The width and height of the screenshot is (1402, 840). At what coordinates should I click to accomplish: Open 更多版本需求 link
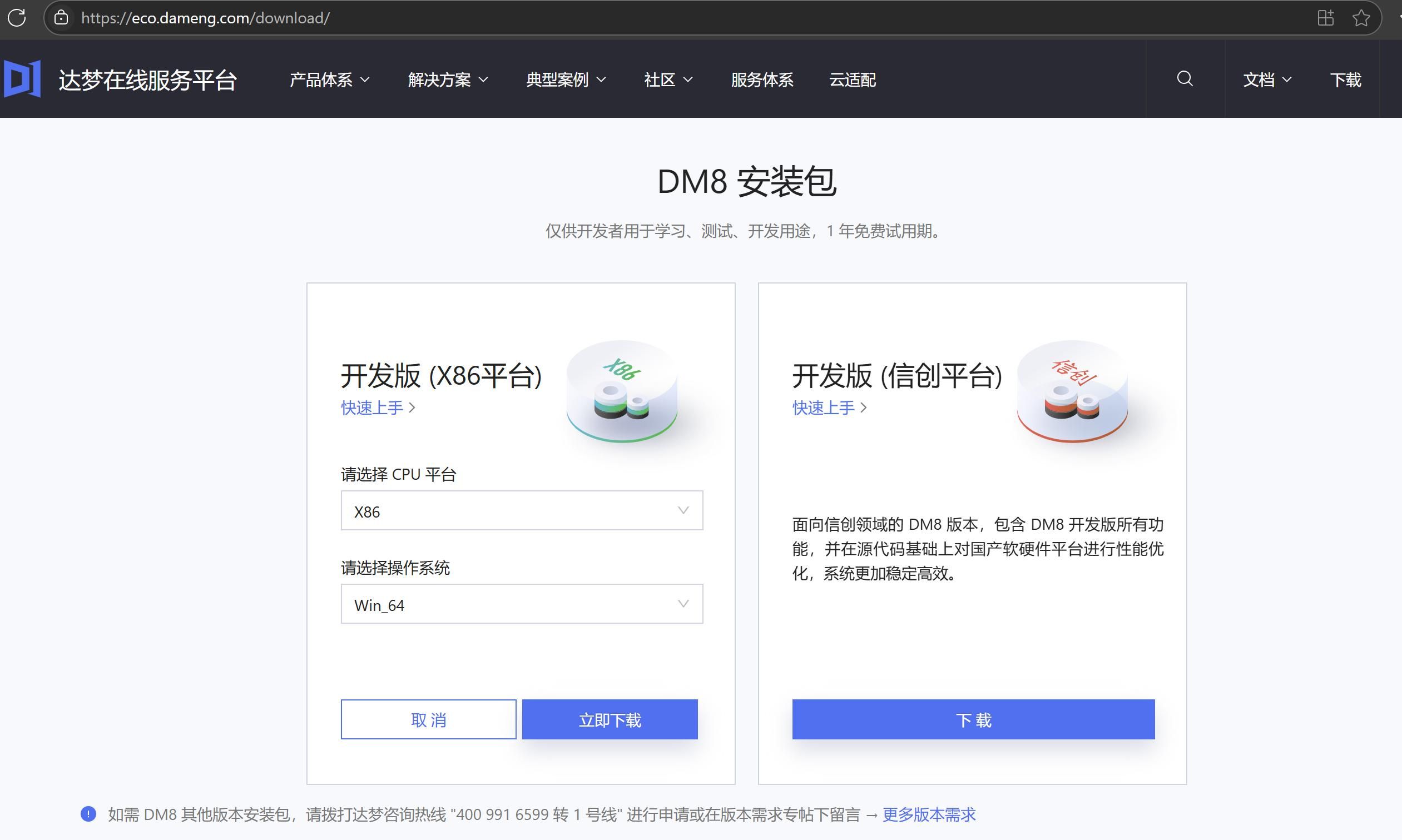tap(929, 814)
